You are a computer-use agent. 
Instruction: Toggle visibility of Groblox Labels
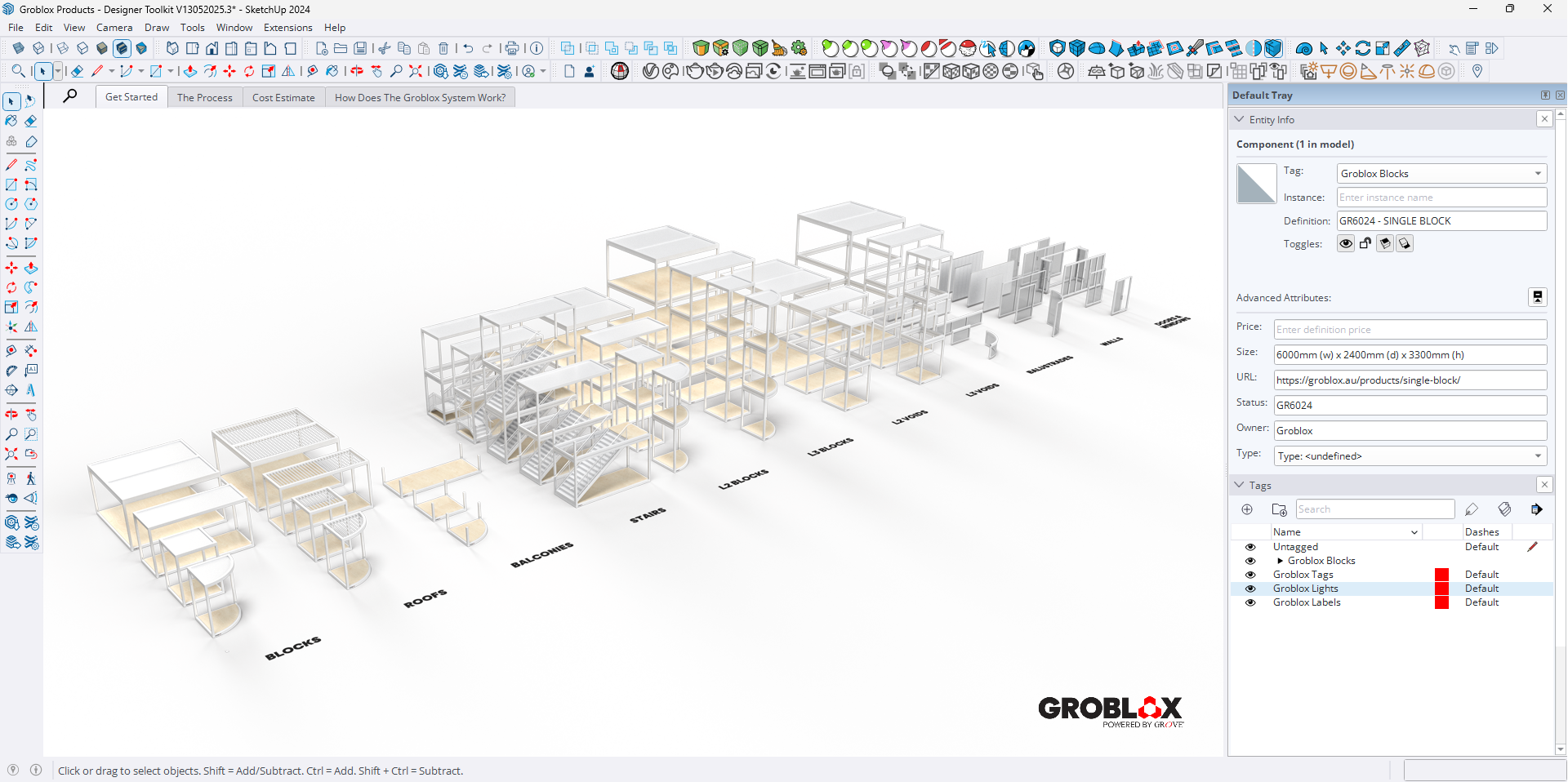1250,602
